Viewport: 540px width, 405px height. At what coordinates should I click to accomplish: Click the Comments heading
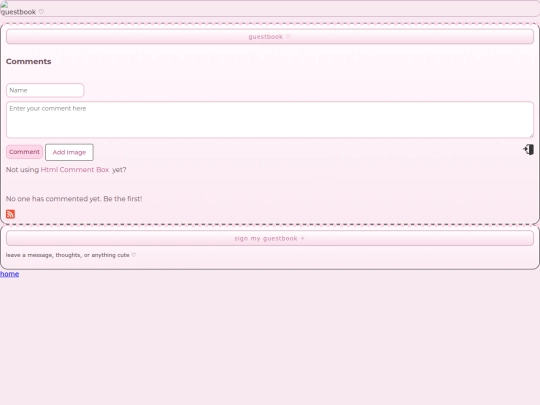point(29,61)
